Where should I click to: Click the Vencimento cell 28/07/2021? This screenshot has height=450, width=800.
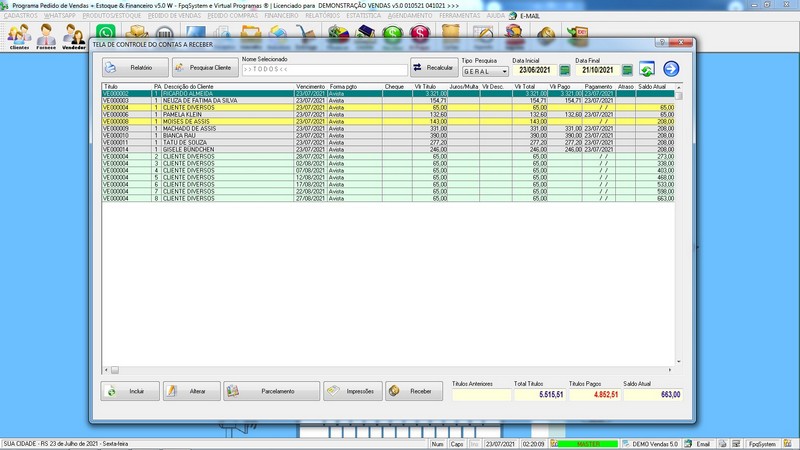click(310, 157)
